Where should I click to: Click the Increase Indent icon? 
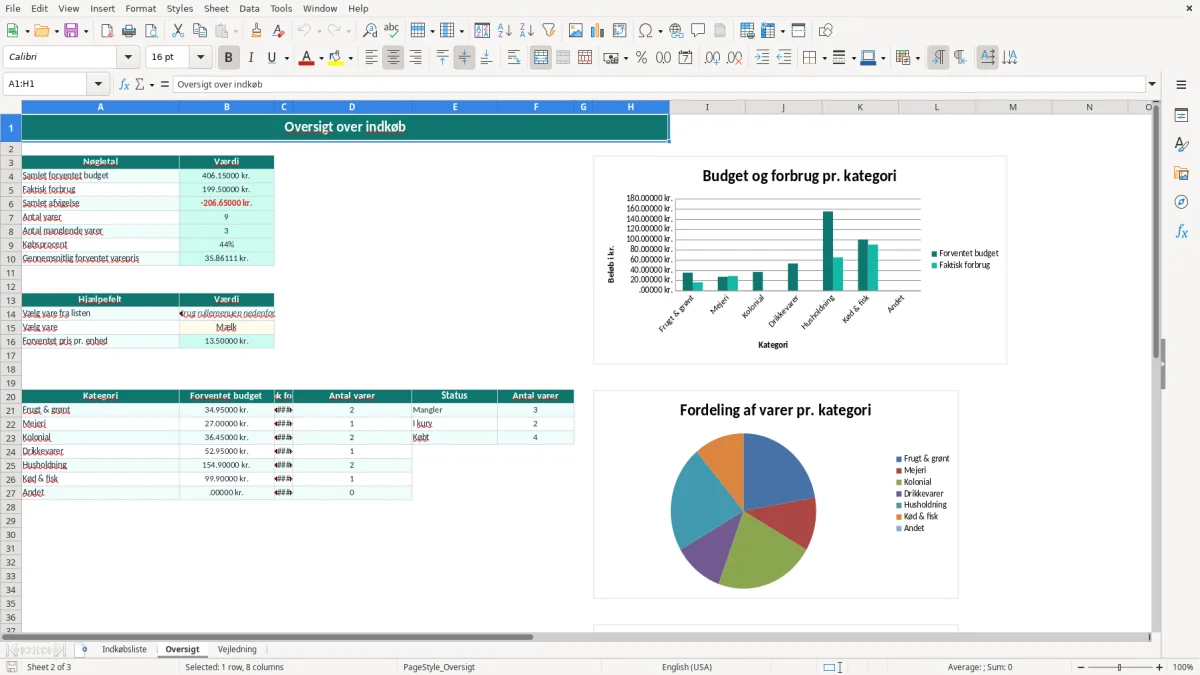click(x=762, y=58)
